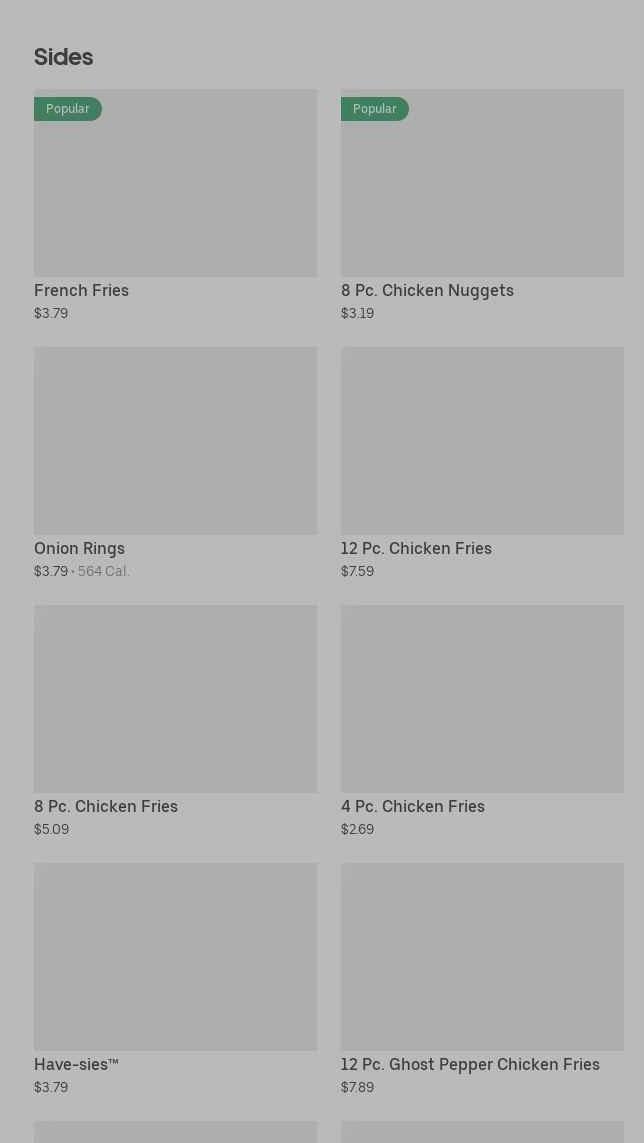The image size is (644, 1143).
Task: Click the French Fries title
Action: tap(81, 290)
